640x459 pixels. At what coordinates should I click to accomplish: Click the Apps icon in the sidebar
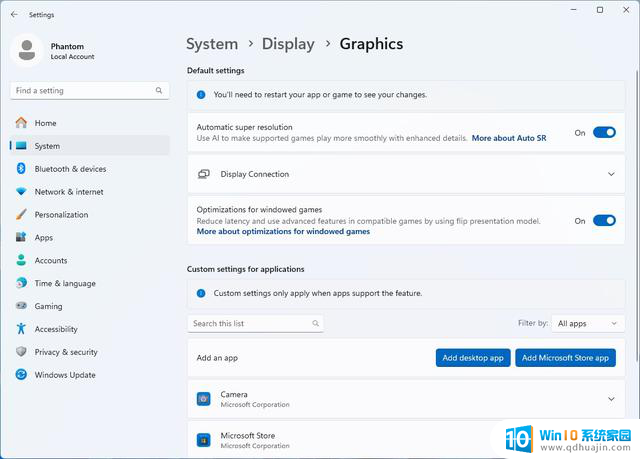click(x=21, y=237)
